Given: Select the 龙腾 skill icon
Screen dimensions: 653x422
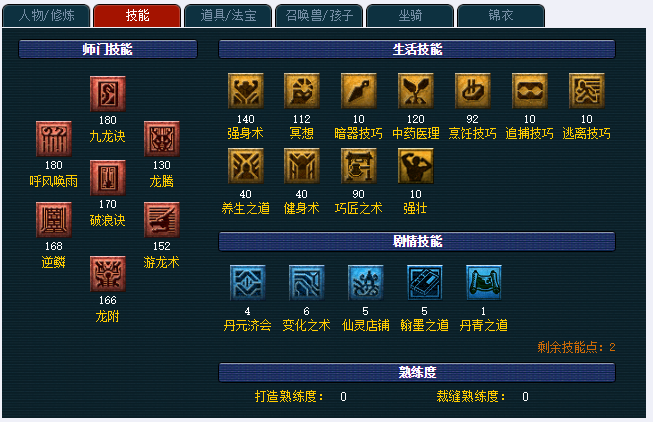Looking at the screenshot, I should coord(162,139).
